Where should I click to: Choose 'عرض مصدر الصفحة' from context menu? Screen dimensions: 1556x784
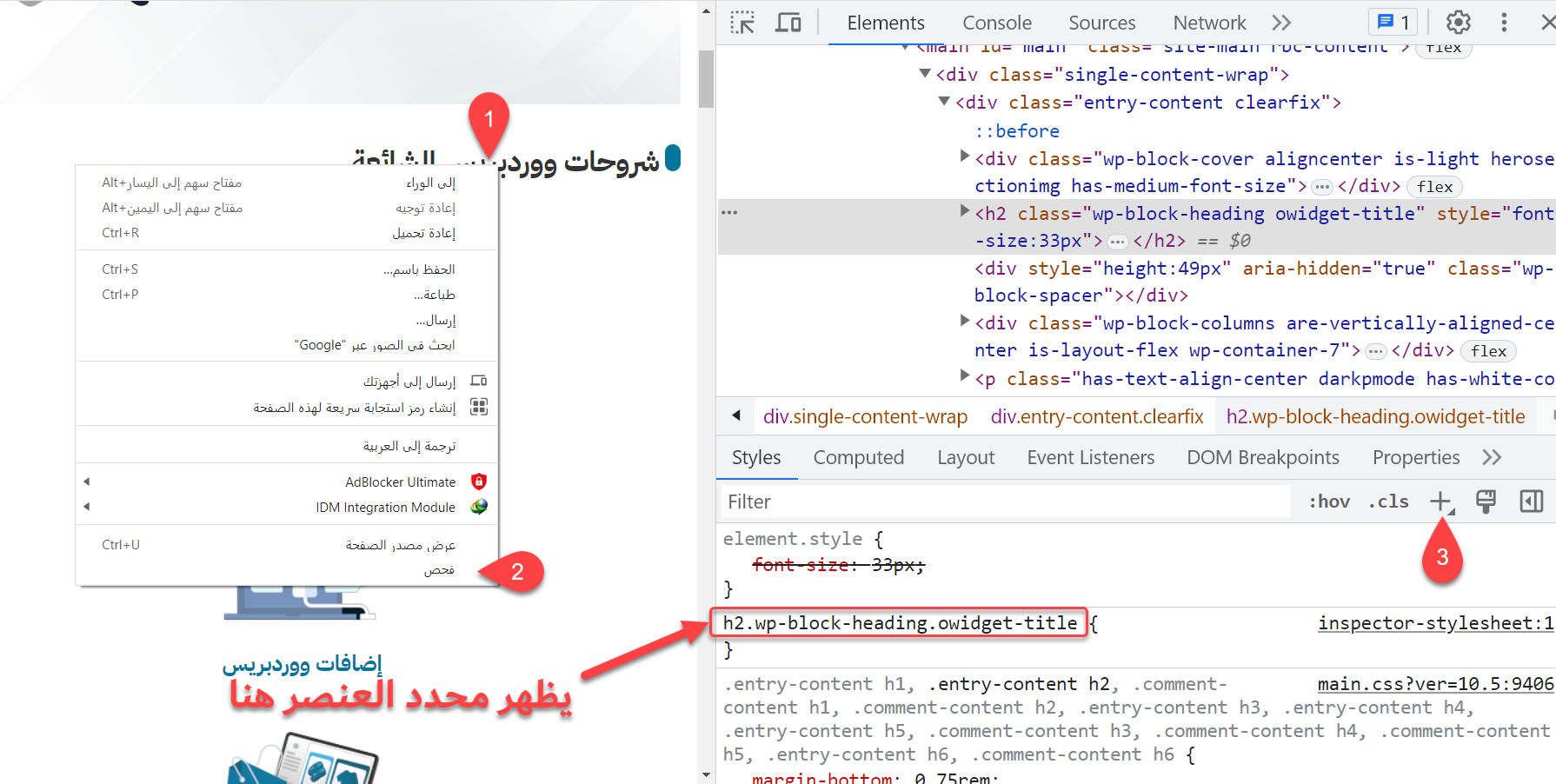(x=287, y=545)
